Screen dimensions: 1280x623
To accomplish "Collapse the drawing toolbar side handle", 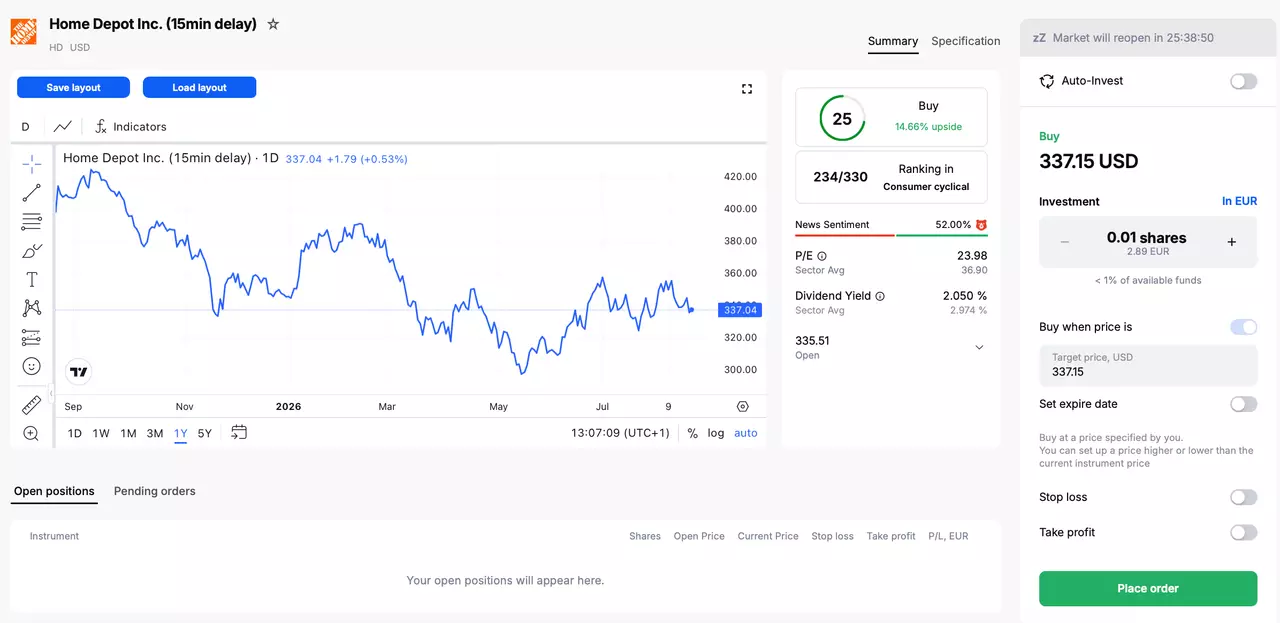I will click(51, 394).
